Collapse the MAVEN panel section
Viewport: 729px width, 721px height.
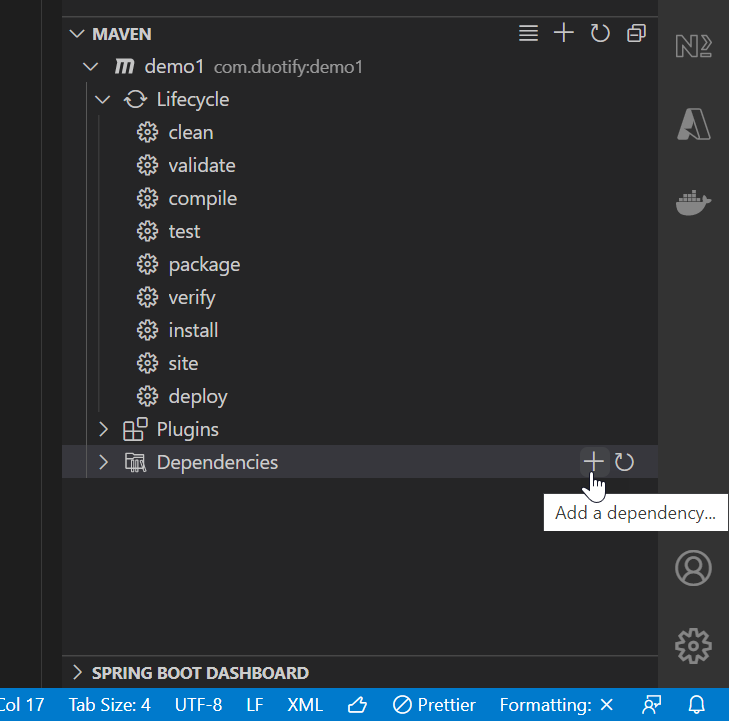(x=77, y=34)
